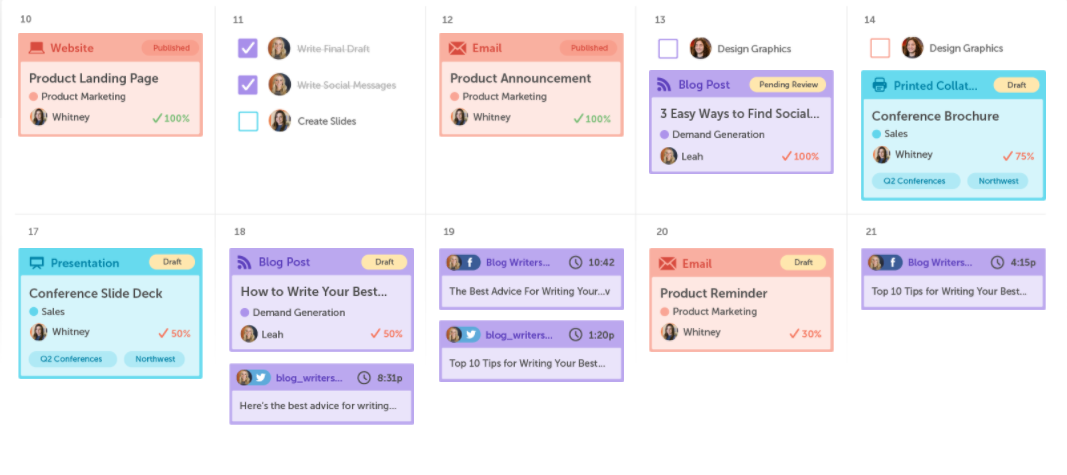Click the printer icon on Printed Collateral card
This screenshot has height=475, width=1067.
(880, 85)
